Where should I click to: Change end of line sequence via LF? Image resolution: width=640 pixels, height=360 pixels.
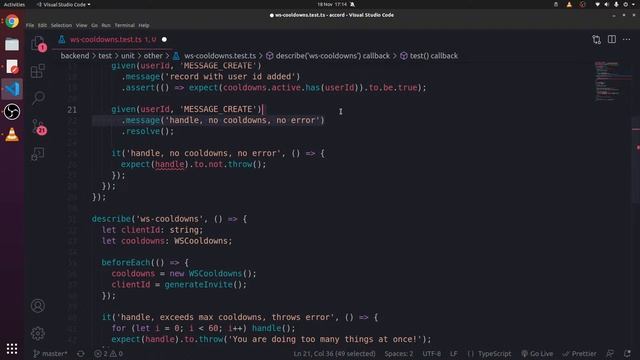tap(453, 353)
